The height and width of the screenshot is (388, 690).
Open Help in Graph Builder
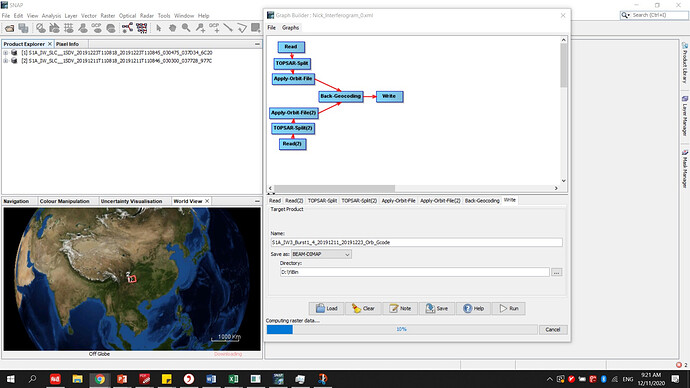473,308
